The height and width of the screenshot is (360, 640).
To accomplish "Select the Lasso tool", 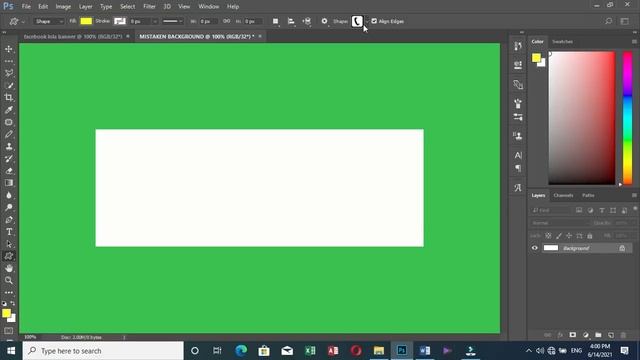I will (9, 73).
